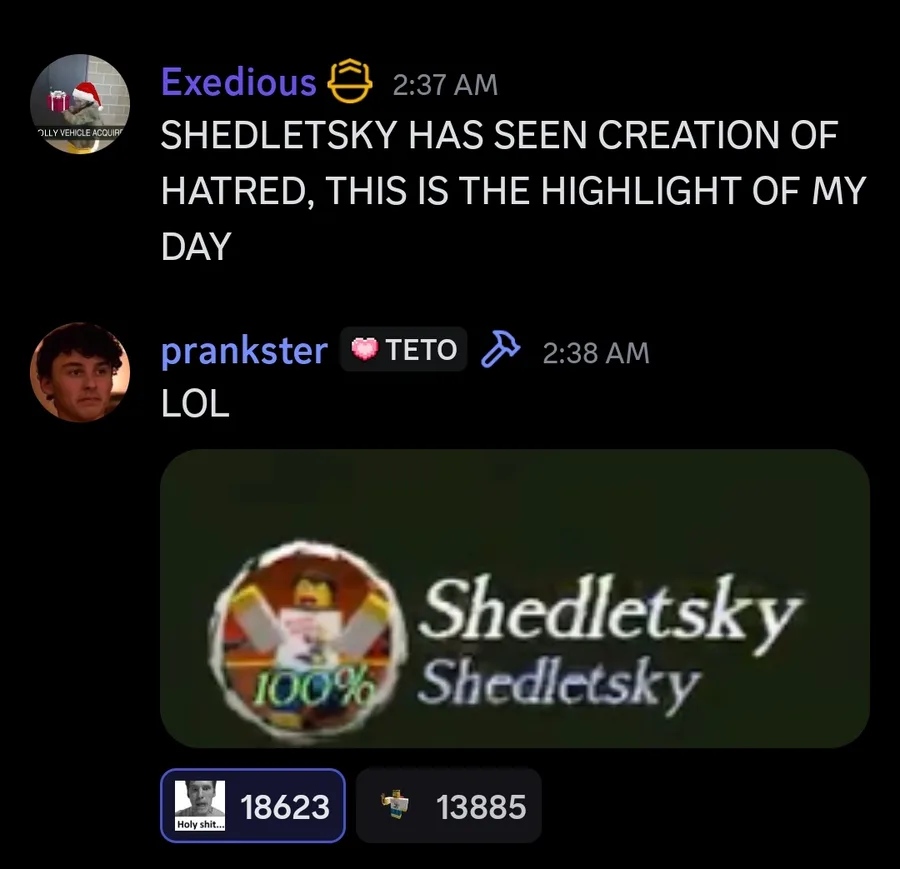
Task: Click the blue hammer role icon beside prankster
Action: point(500,349)
